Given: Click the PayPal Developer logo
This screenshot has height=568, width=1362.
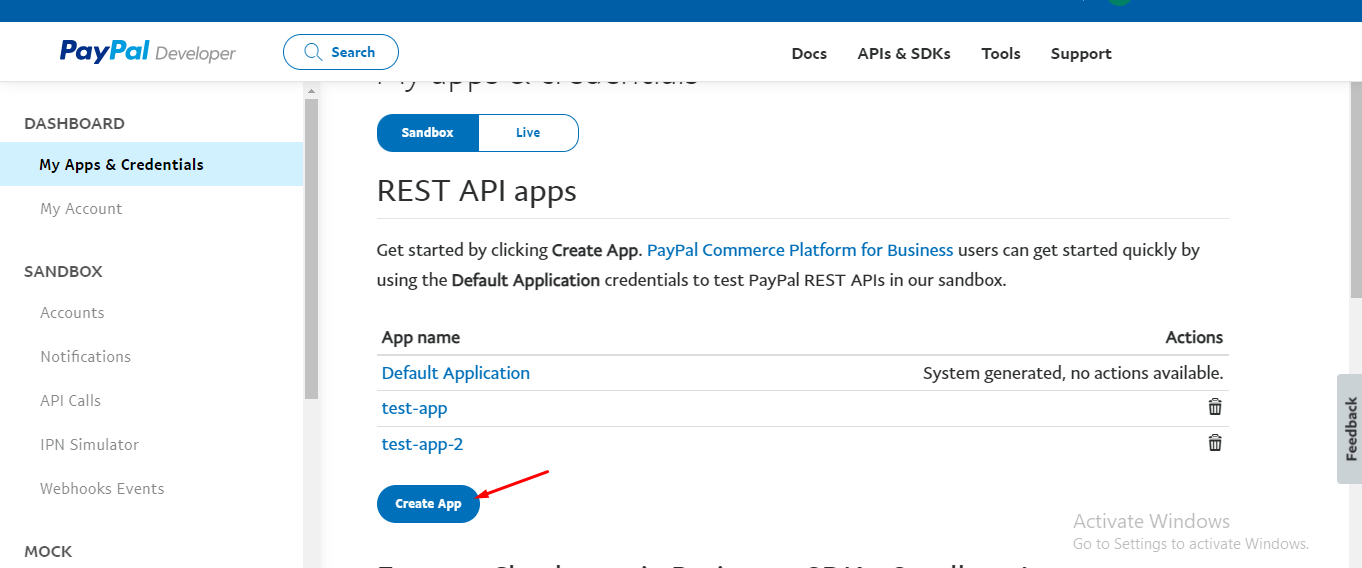Looking at the screenshot, I should [148, 52].
